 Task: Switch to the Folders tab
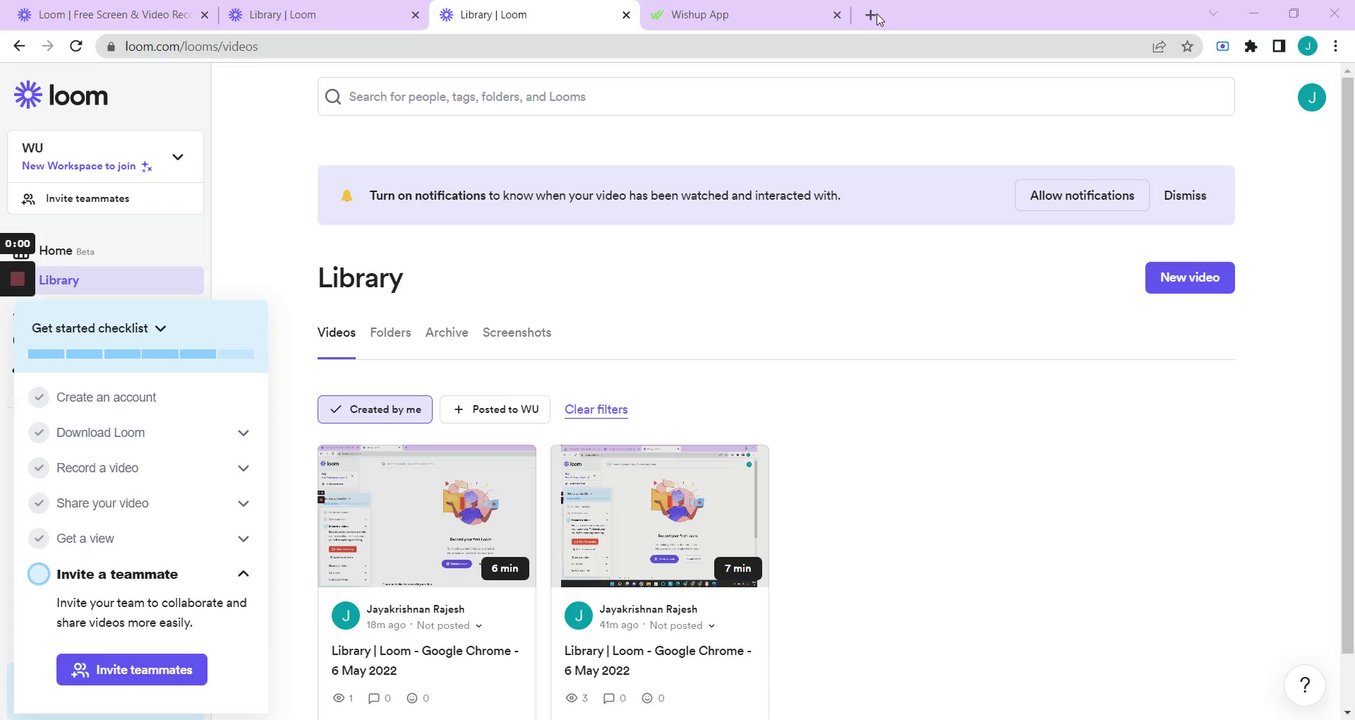tap(390, 332)
